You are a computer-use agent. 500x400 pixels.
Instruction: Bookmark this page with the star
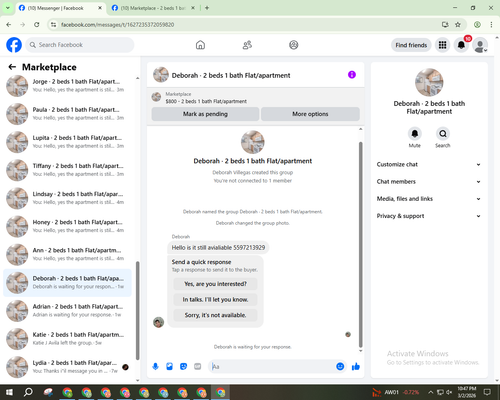[x=458, y=24]
